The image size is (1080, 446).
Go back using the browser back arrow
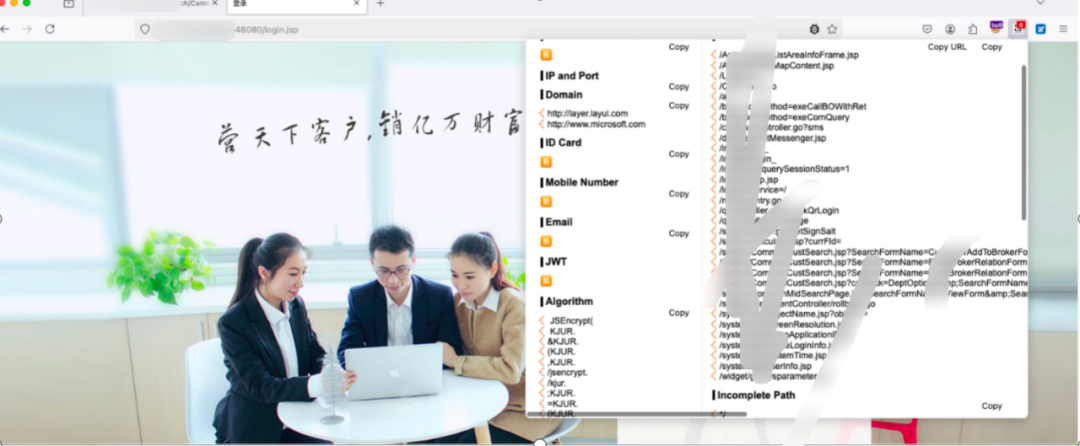point(5,29)
